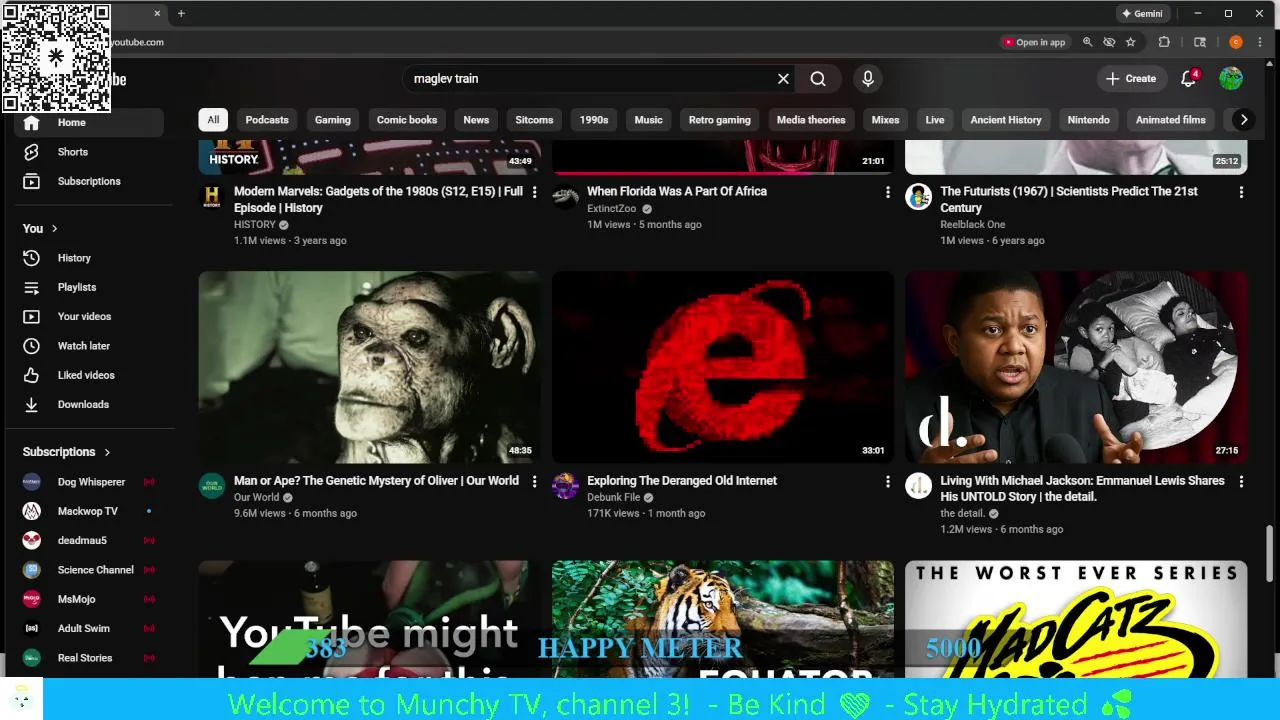Open options for Modern Marvels video
This screenshot has width=1280, height=720.
tap(534, 192)
